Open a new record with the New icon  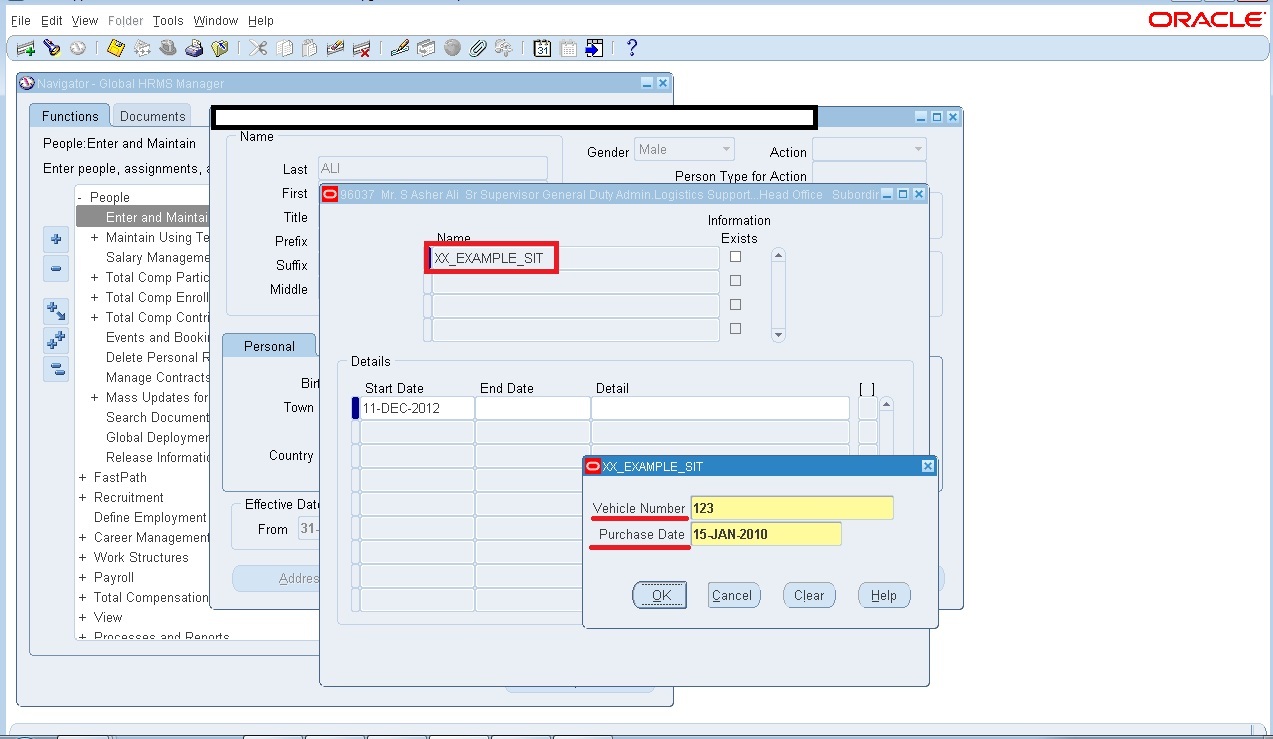(24, 47)
